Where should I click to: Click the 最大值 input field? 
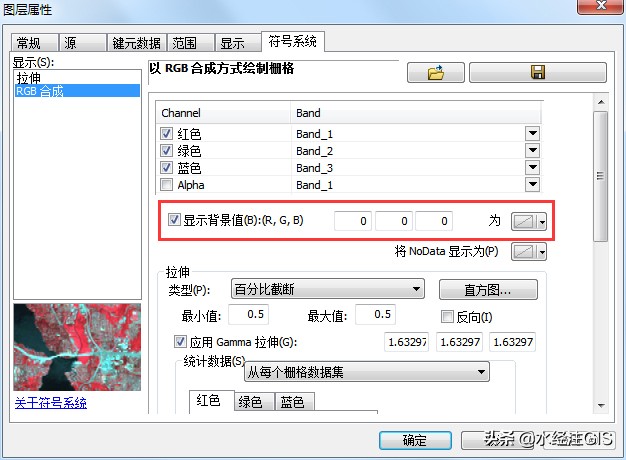(x=375, y=315)
